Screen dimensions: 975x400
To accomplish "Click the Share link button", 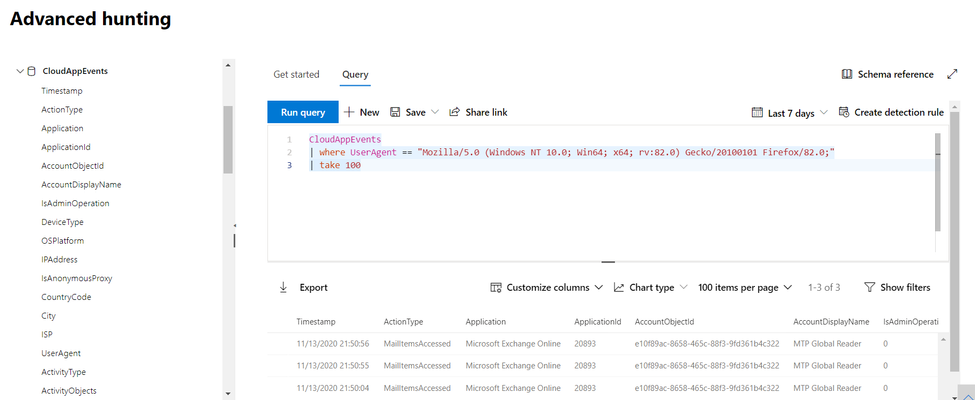I will (478, 112).
